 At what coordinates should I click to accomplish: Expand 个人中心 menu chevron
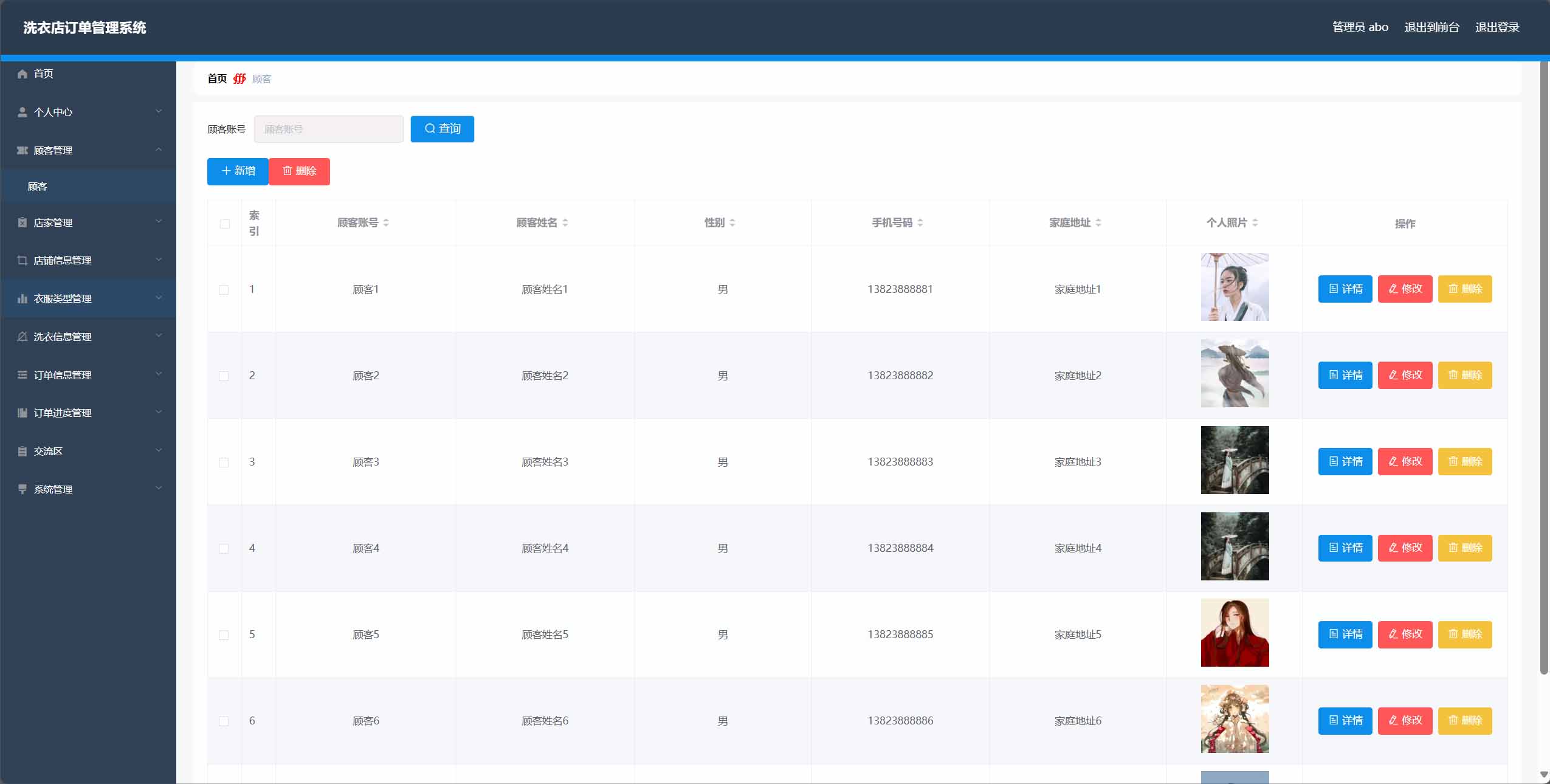[x=159, y=111]
